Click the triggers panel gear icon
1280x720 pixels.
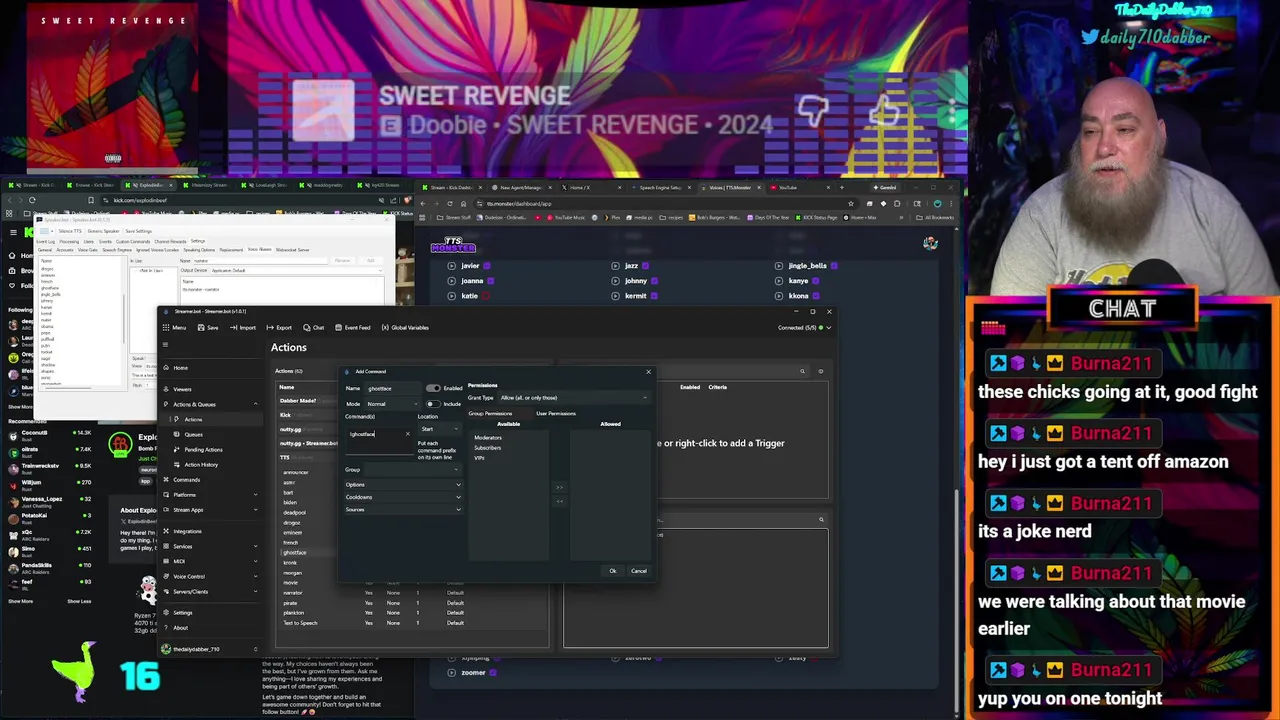821,371
